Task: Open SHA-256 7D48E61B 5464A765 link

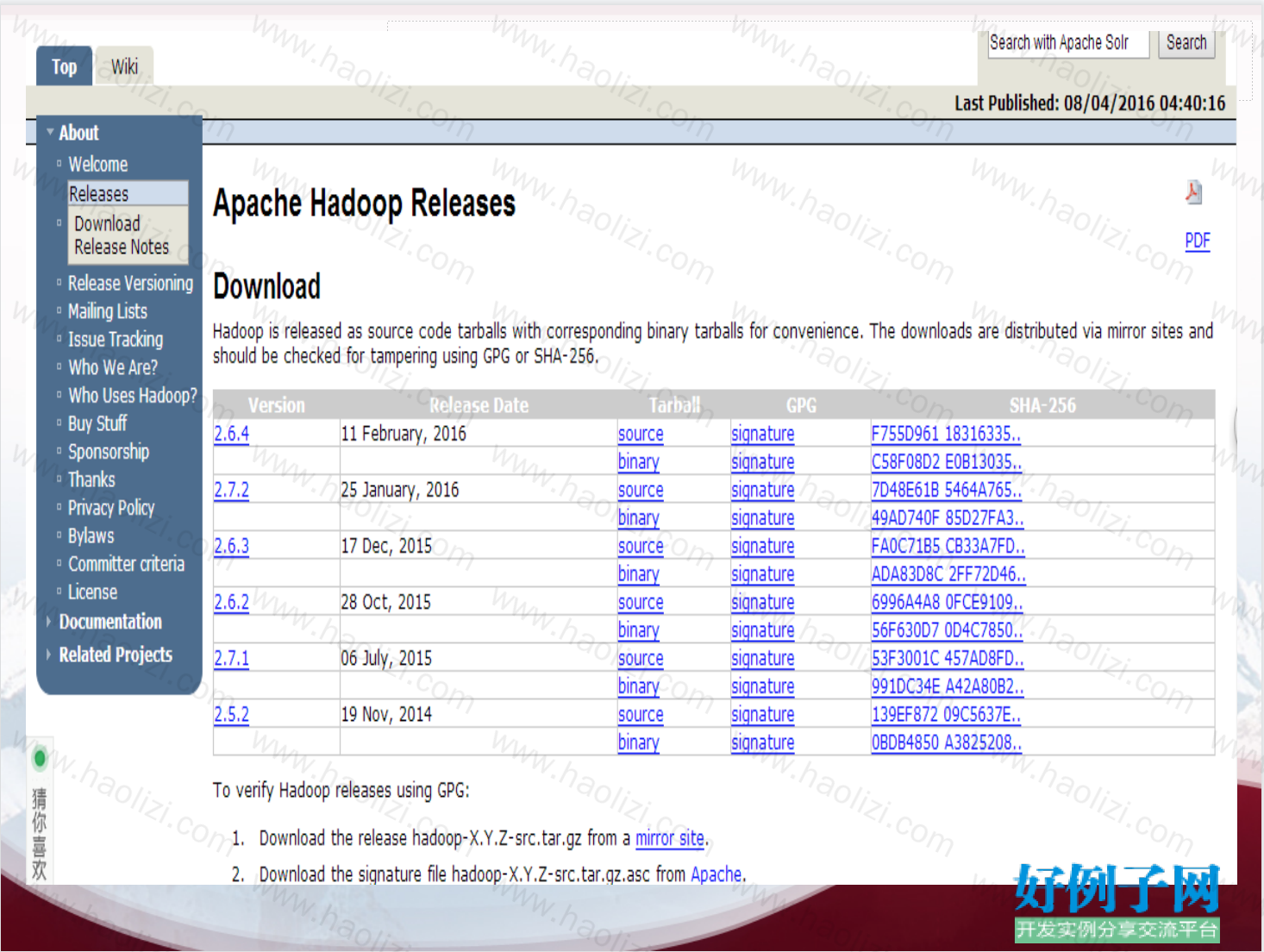Action: click(947, 490)
